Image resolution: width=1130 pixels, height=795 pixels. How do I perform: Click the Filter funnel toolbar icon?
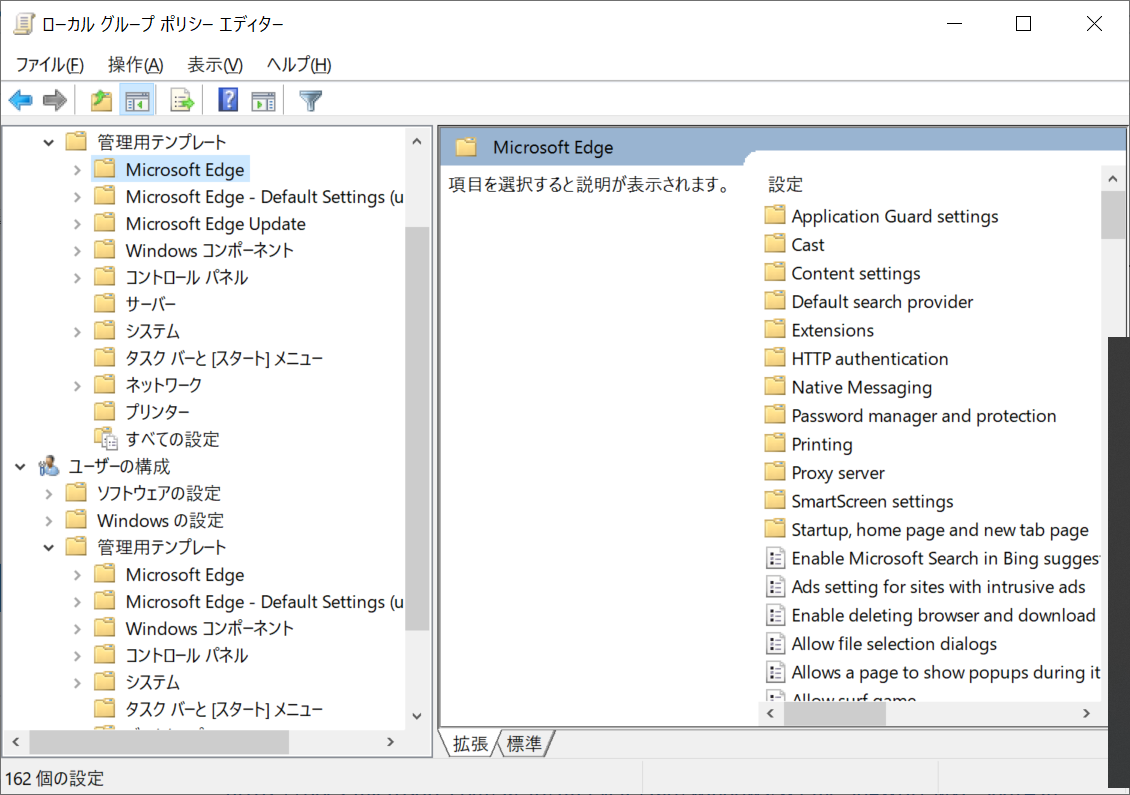[x=311, y=101]
